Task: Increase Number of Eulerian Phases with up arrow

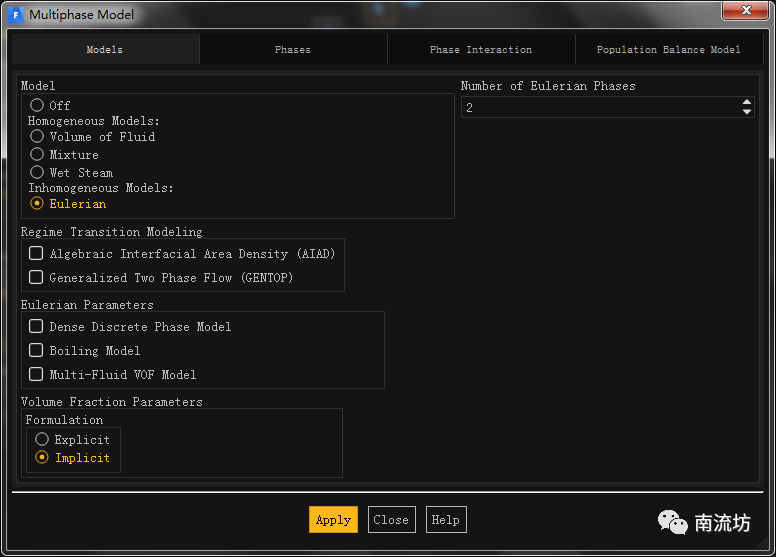Action: click(x=746, y=102)
